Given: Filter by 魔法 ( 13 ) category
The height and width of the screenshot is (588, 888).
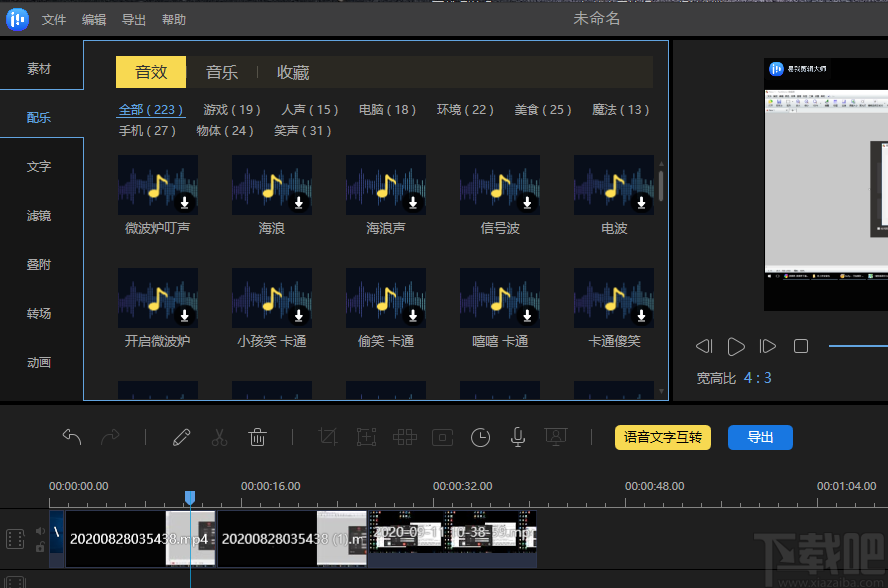Looking at the screenshot, I should coord(620,109).
